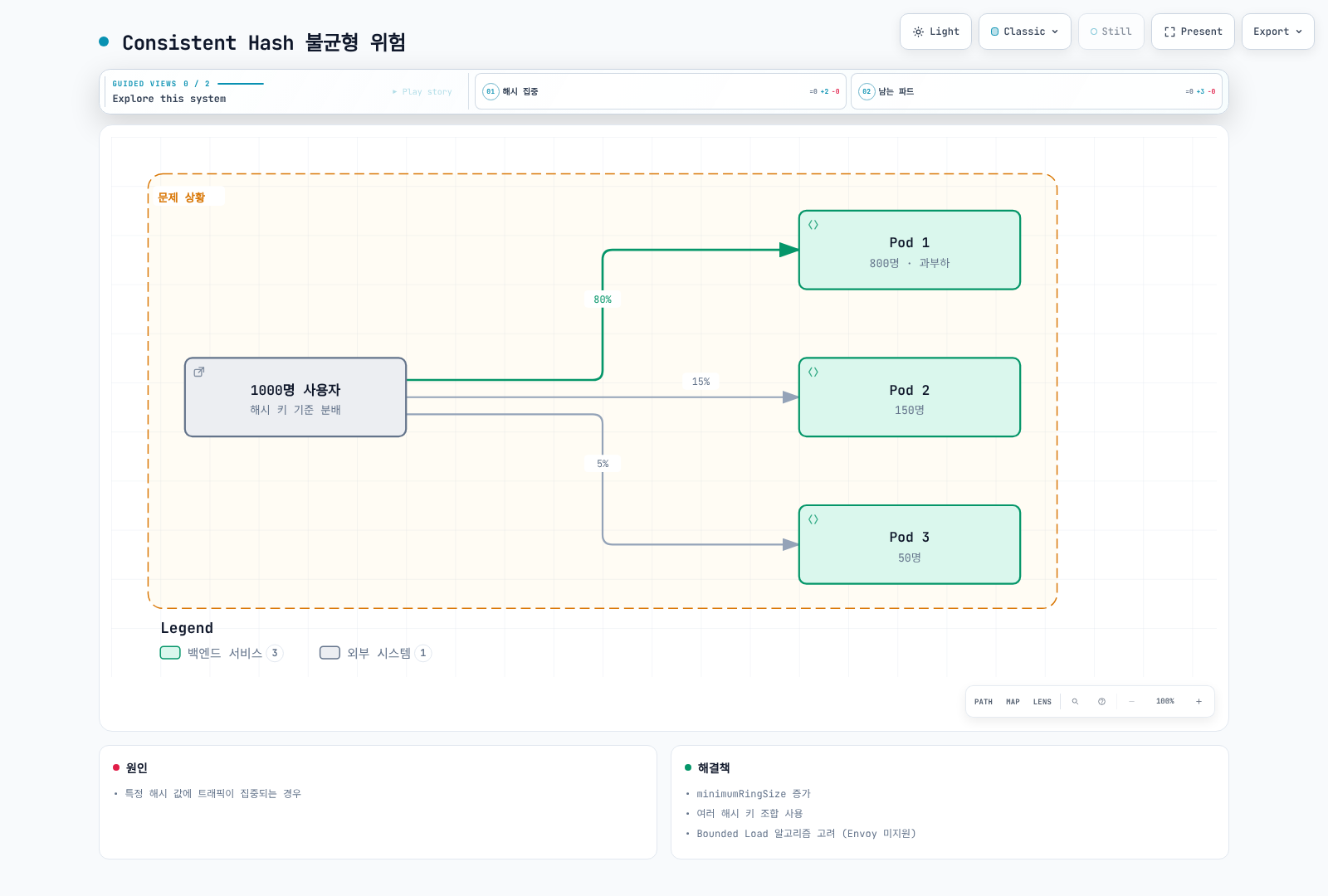Screen dimensions: 1328x896
Task: Click the 백엔드 서비스 legend swatch
Action: pos(170,653)
